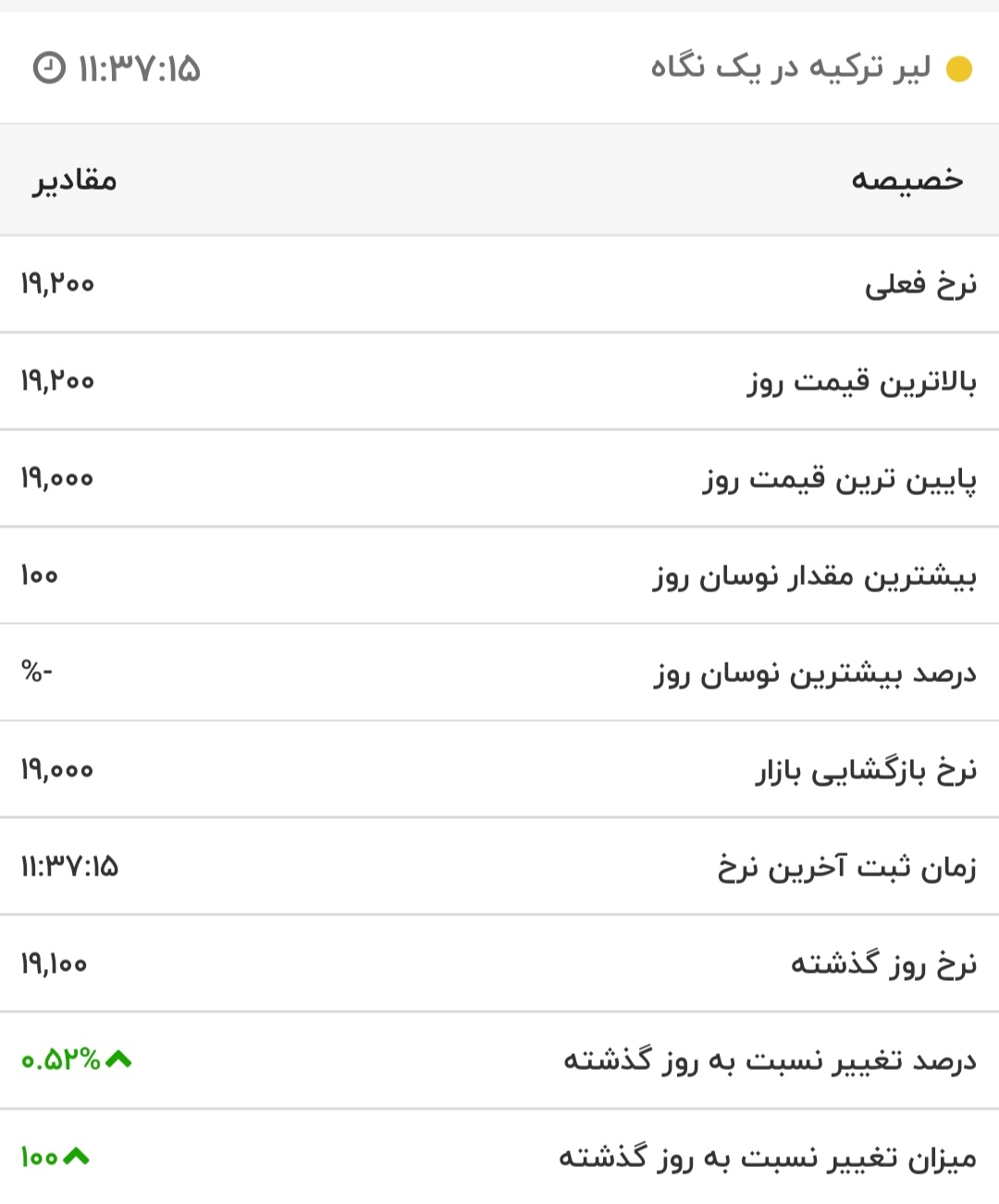Click the خصیصه column header
The height and width of the screenshot is (1204, 999).
coord(907,180)
